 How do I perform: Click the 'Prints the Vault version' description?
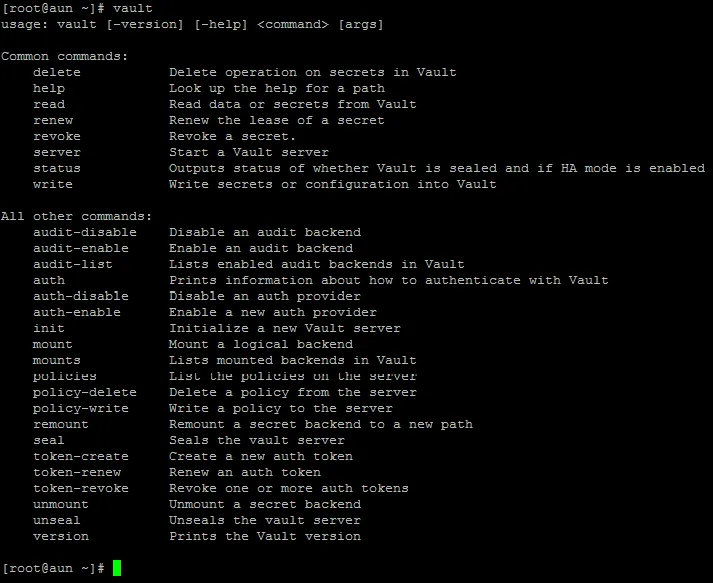(x=264, y=536)
